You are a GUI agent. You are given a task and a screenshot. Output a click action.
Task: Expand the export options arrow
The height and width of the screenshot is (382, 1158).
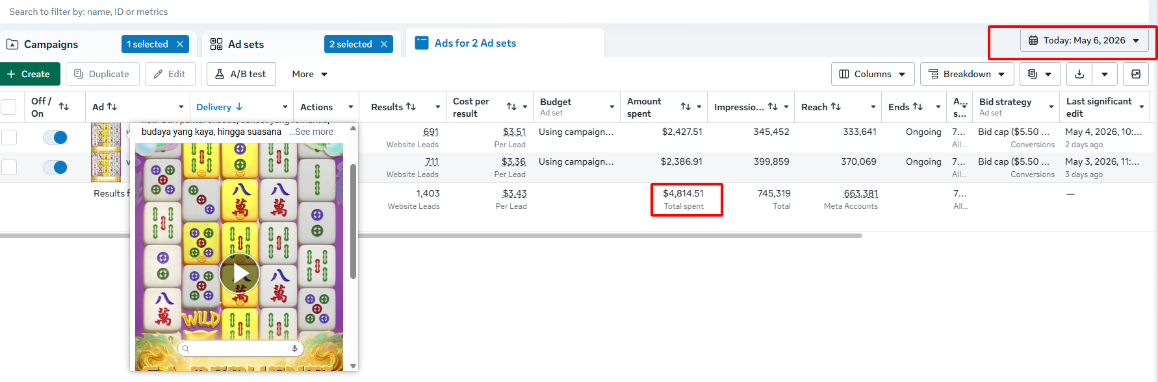[x=1104, y=74]
